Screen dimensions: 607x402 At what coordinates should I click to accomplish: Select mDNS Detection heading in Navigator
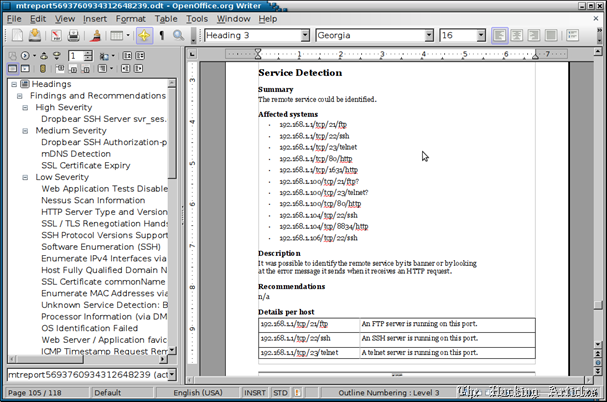pos(76,154)
